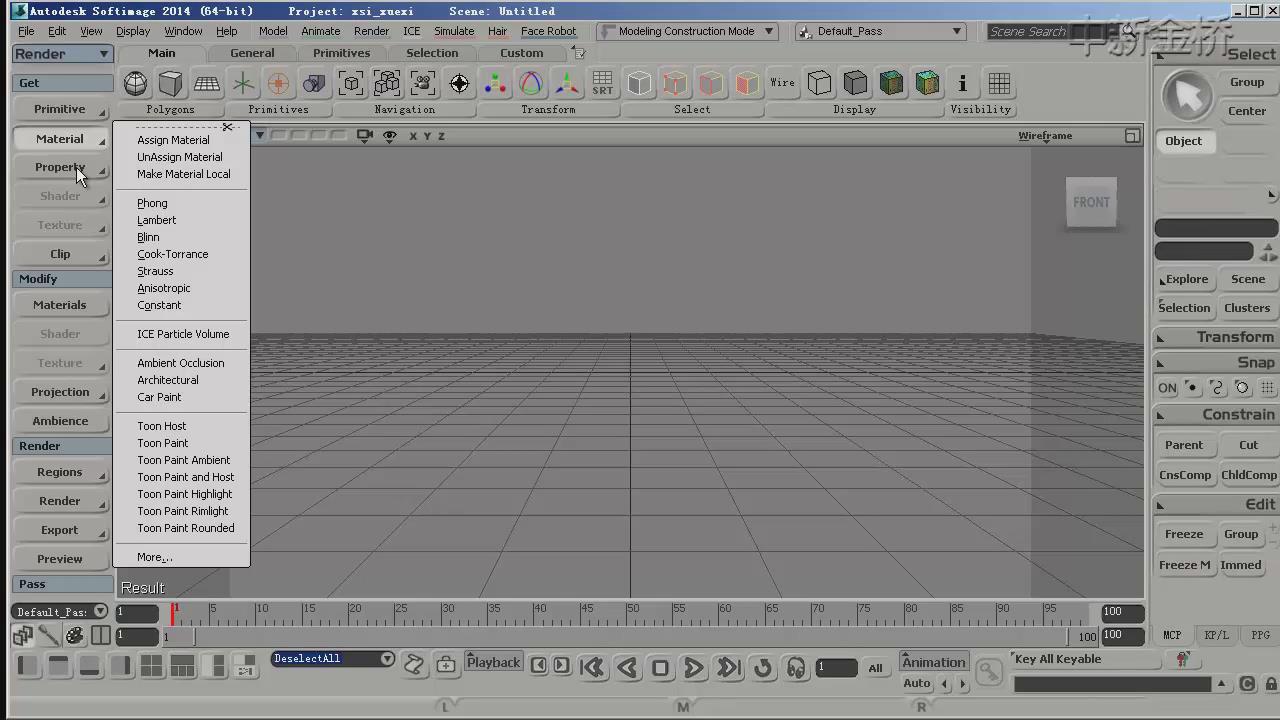
Task: Click the camera frame navigation icon
Action: pyautogui.click(x=423, y=83)
